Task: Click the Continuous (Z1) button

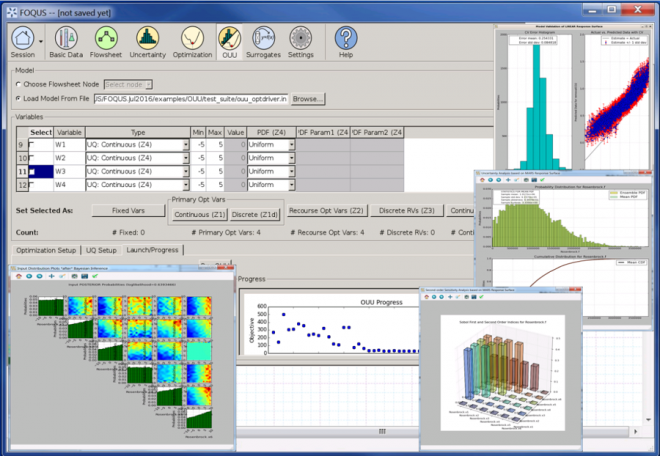Action: (x=200, y=214)
